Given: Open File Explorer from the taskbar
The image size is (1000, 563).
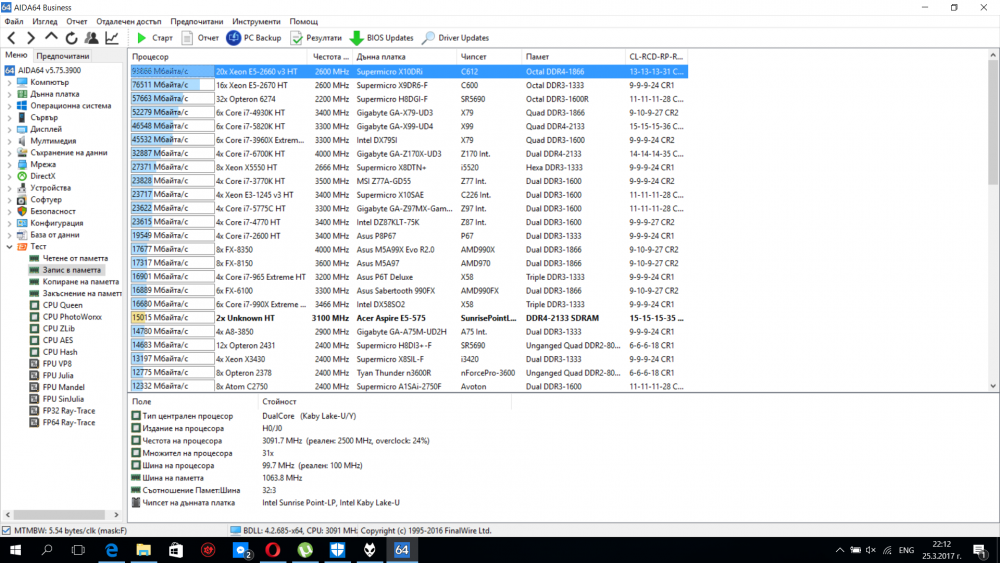Looking at the screenshot, I should (143, 550).
